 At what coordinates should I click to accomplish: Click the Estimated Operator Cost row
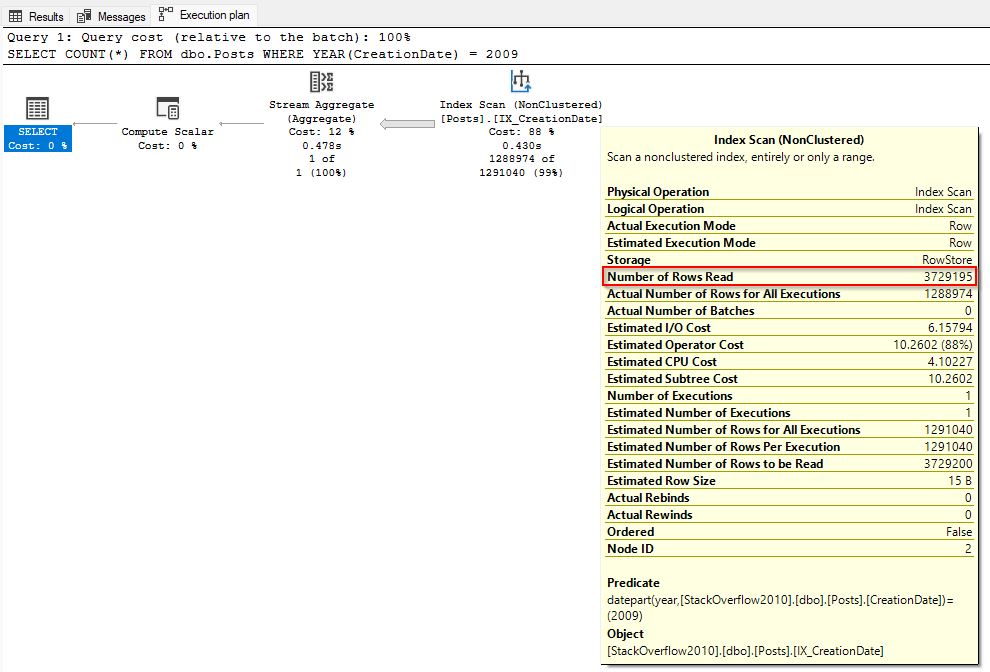point(789,345)
